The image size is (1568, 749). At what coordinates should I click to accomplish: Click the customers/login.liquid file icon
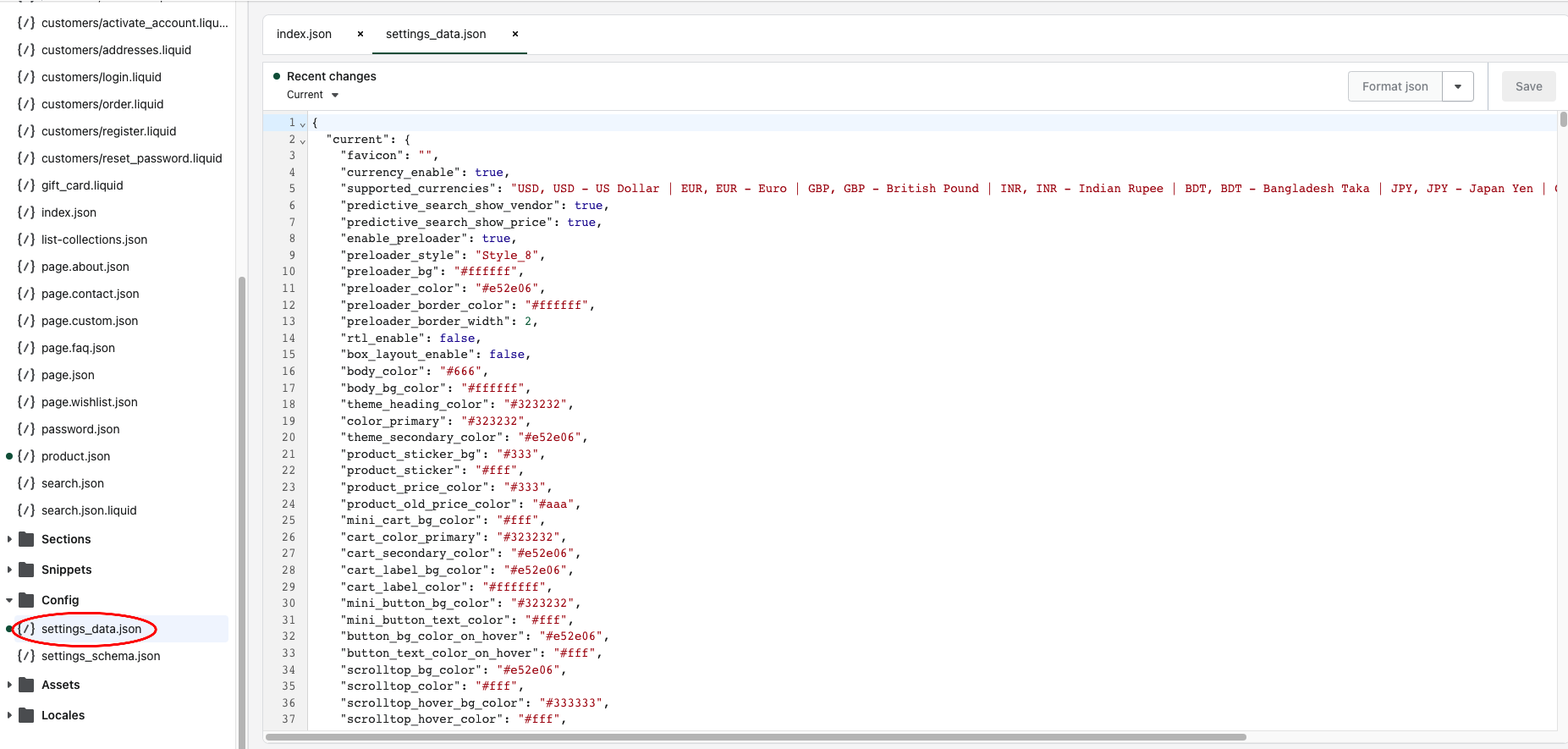(26, 77)
